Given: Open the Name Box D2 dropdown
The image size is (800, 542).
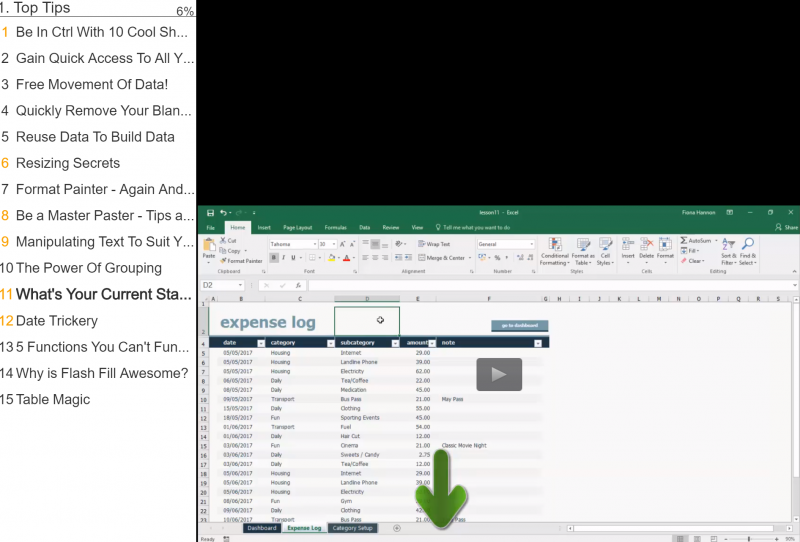Looking at the screenshot, I should pyautogui.click(x=240, y=285).
